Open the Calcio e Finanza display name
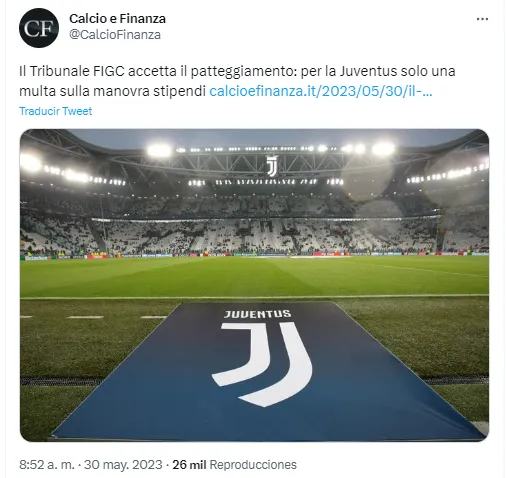 [117, 19]
